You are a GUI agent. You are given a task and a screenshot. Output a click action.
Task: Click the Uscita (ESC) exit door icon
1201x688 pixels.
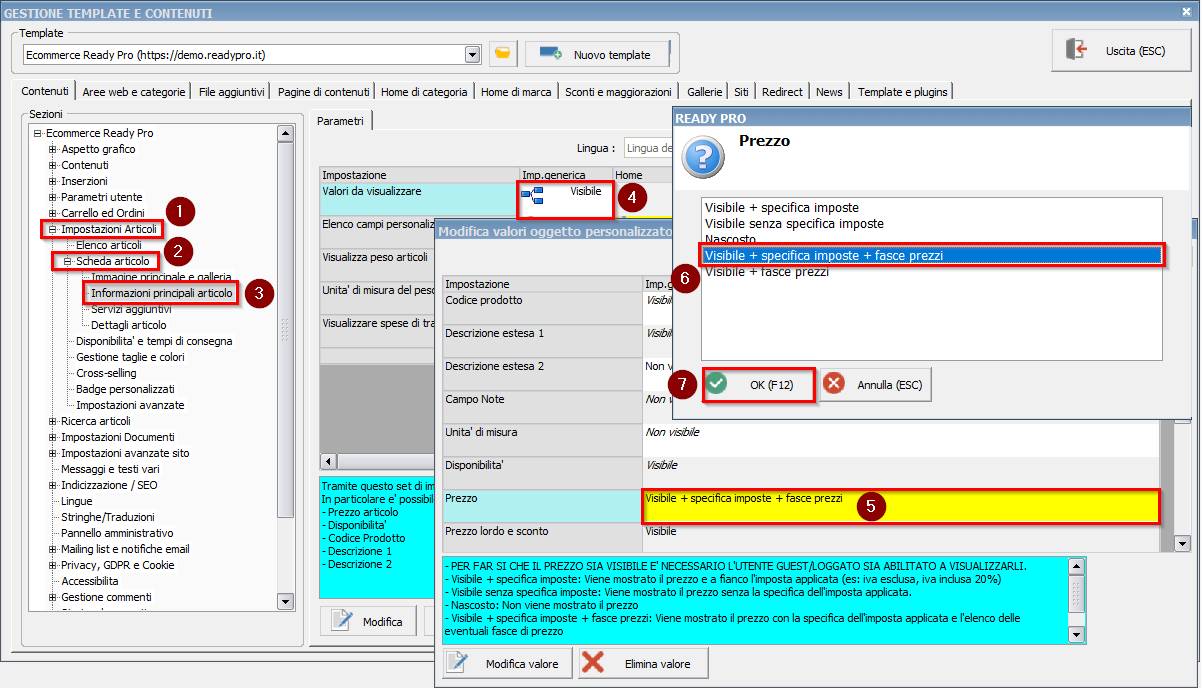(1077, 50)
